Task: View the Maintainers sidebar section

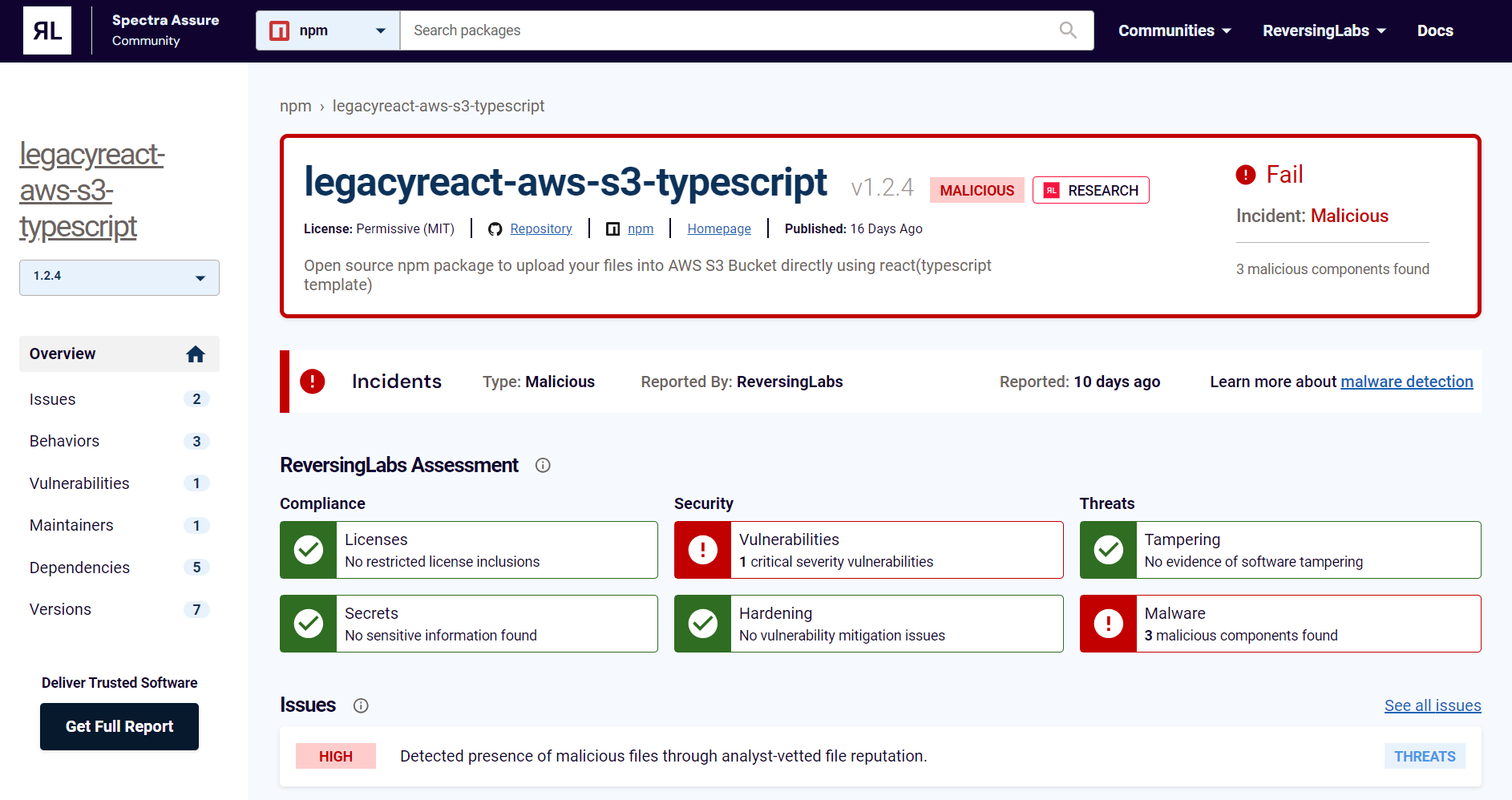Action: [x=119, y=526]
